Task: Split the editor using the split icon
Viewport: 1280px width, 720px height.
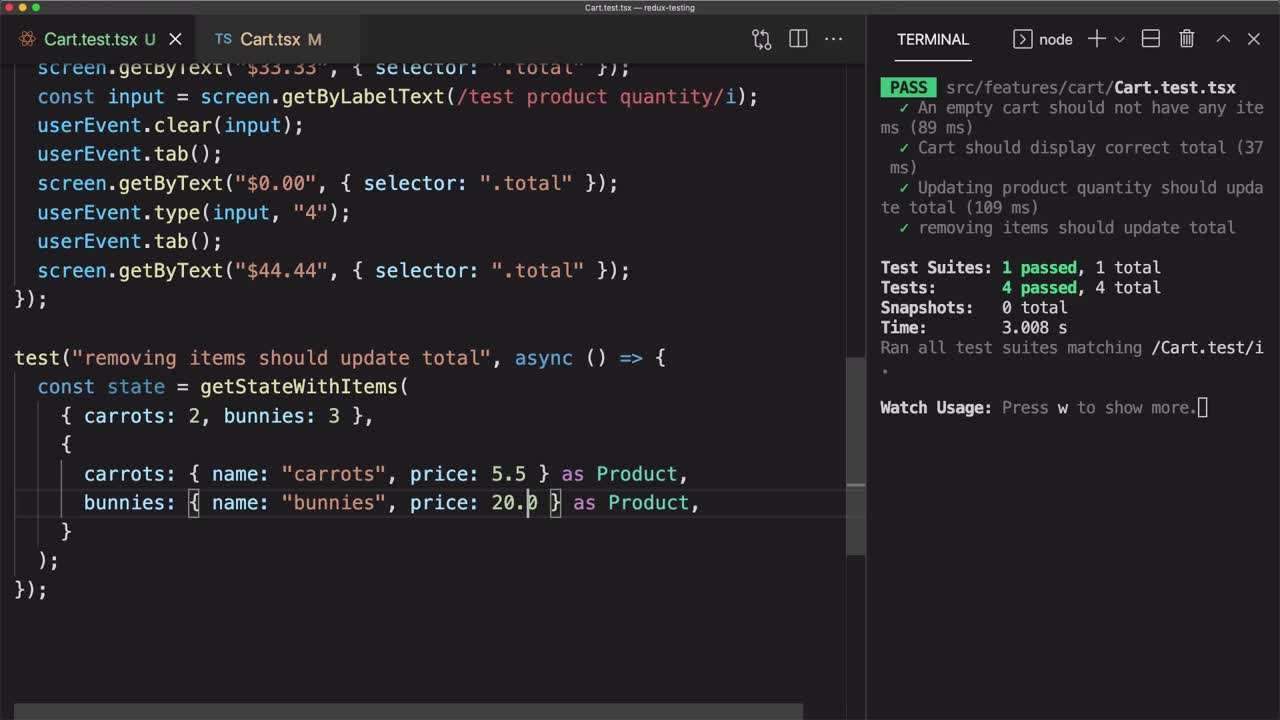Action: click(798, 39)
